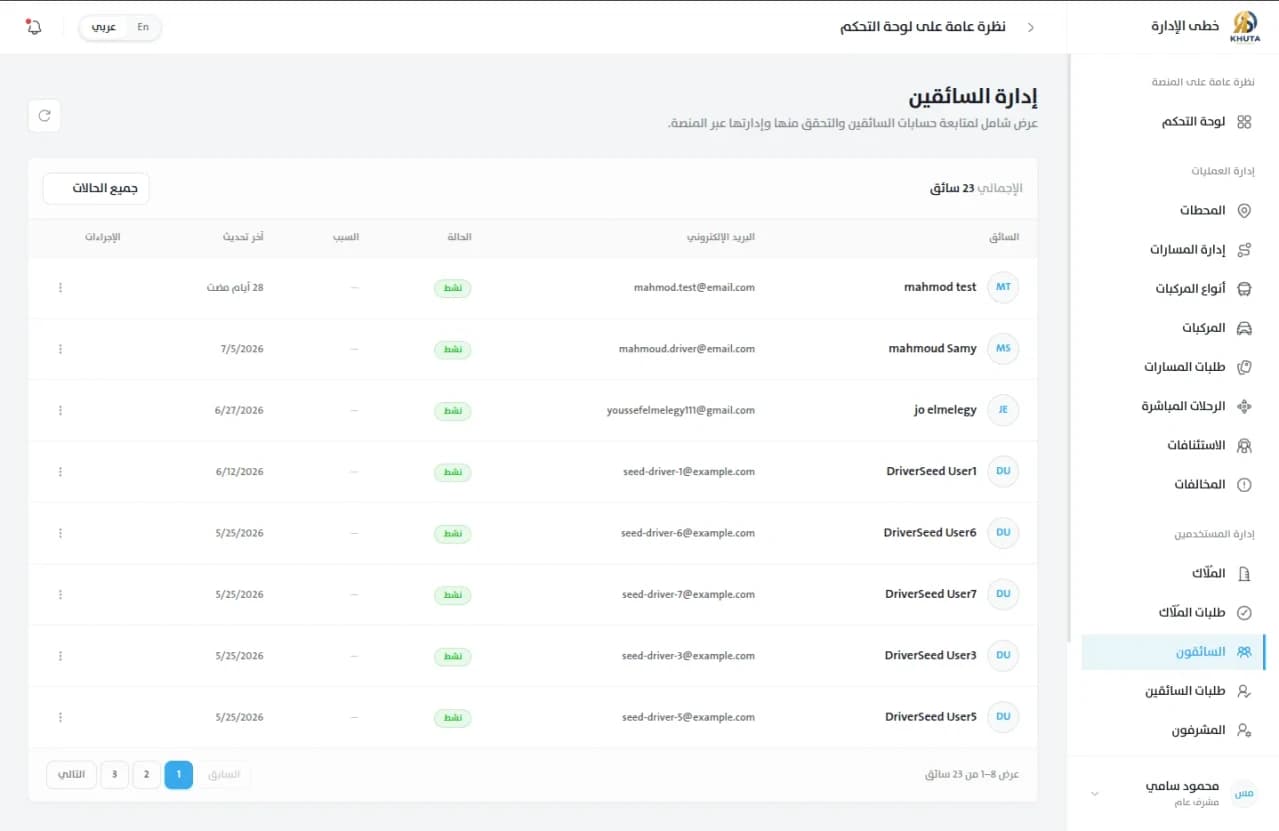The width and height of the screenshot is (1279, 831).
Task: Click the name DriverSeed User7
Action: click(930, 594)
